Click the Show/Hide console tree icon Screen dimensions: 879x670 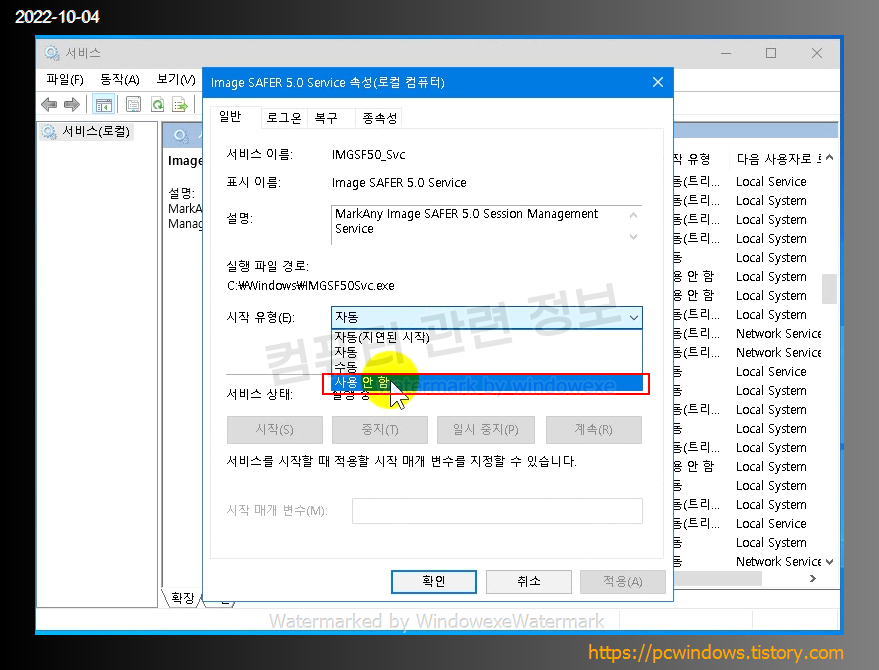(x=104, y=104)
